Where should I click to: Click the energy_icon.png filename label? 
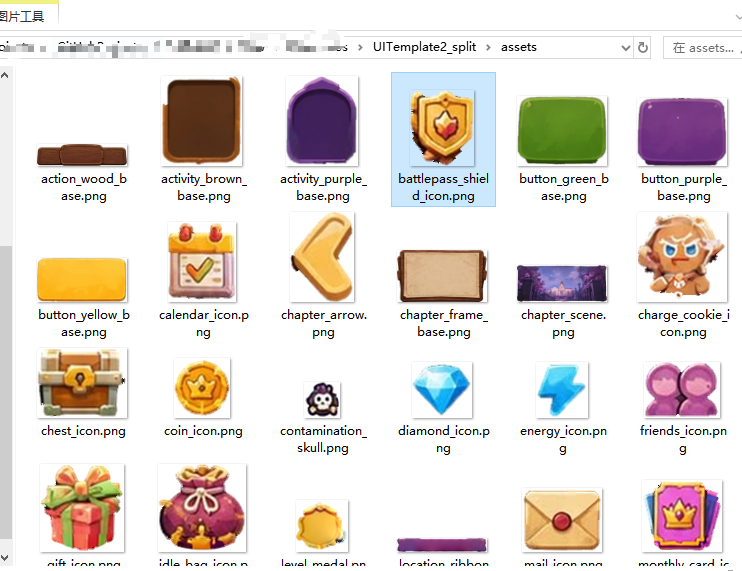[563, 439]
